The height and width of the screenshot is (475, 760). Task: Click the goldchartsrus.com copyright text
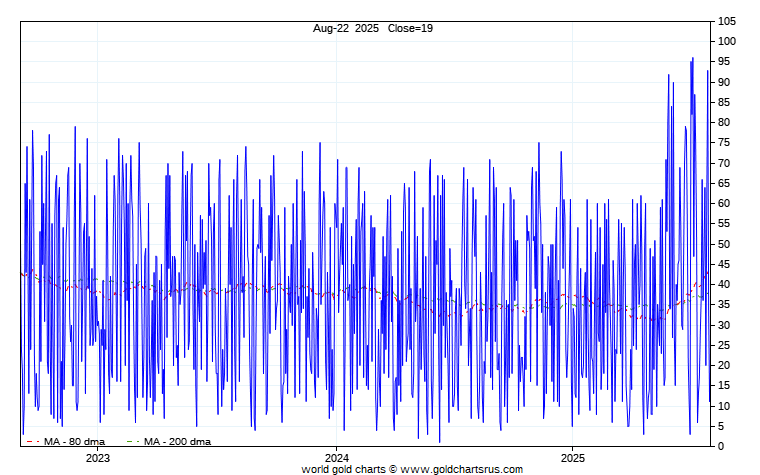pyautogui.click(x=412, y=469)
